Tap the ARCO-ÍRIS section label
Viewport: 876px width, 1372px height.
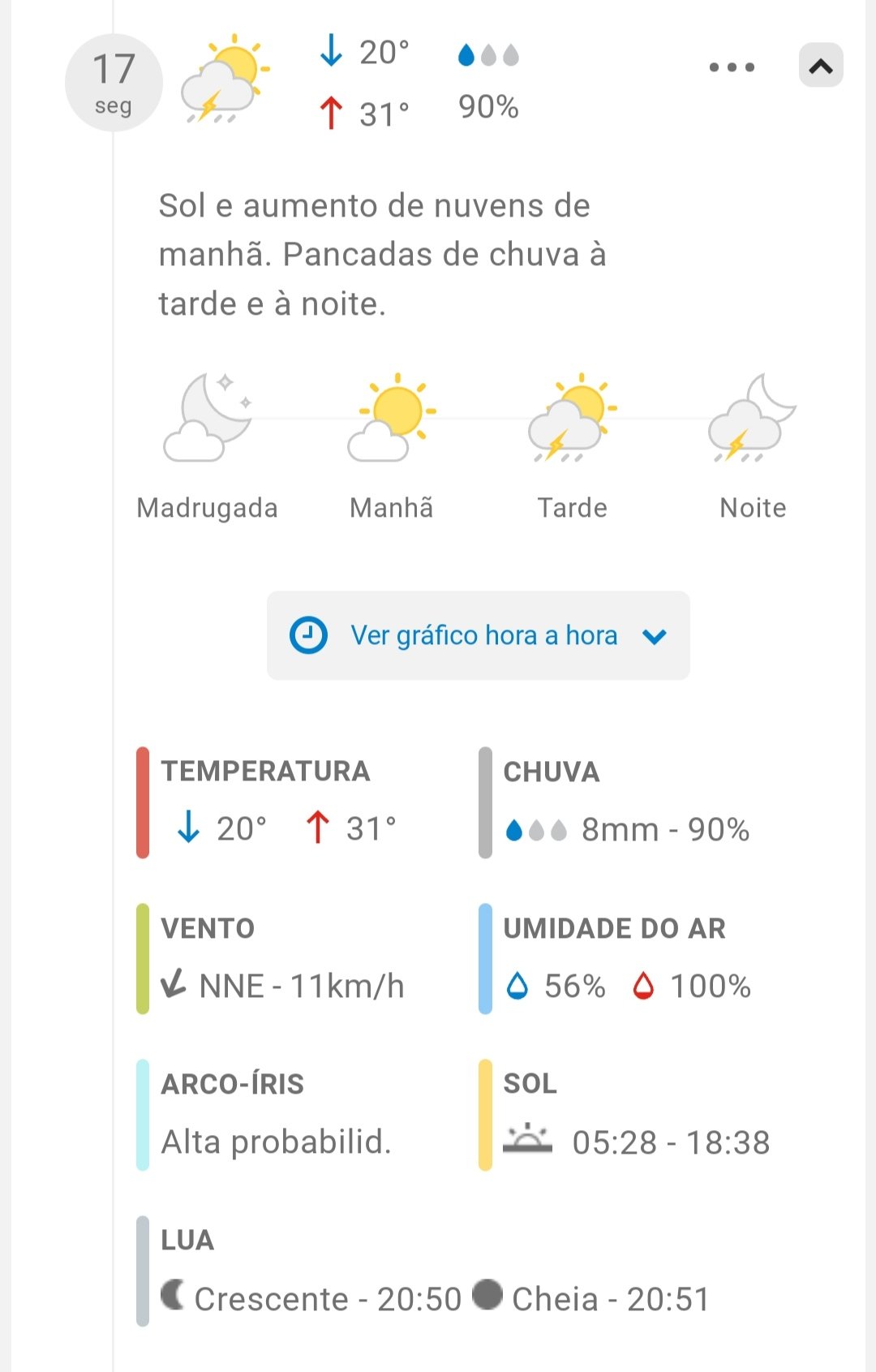[x=233, y=1084]
